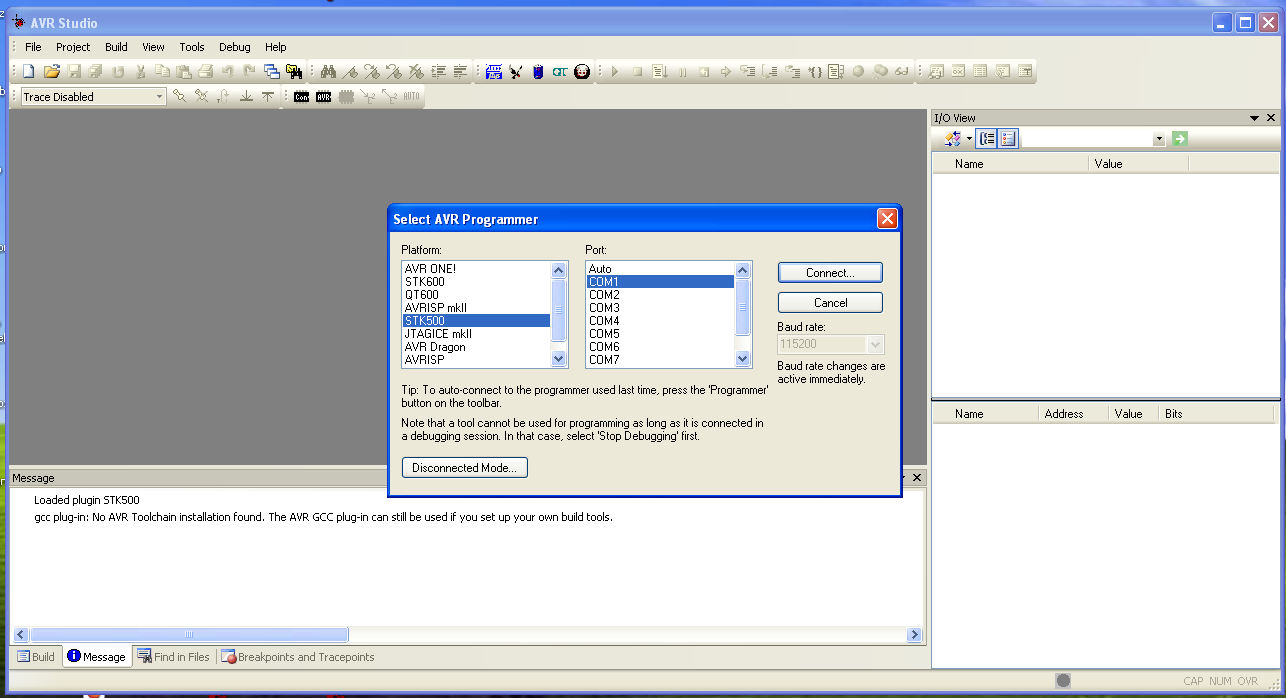Select AVRISP mkII platform

point(476,308)
